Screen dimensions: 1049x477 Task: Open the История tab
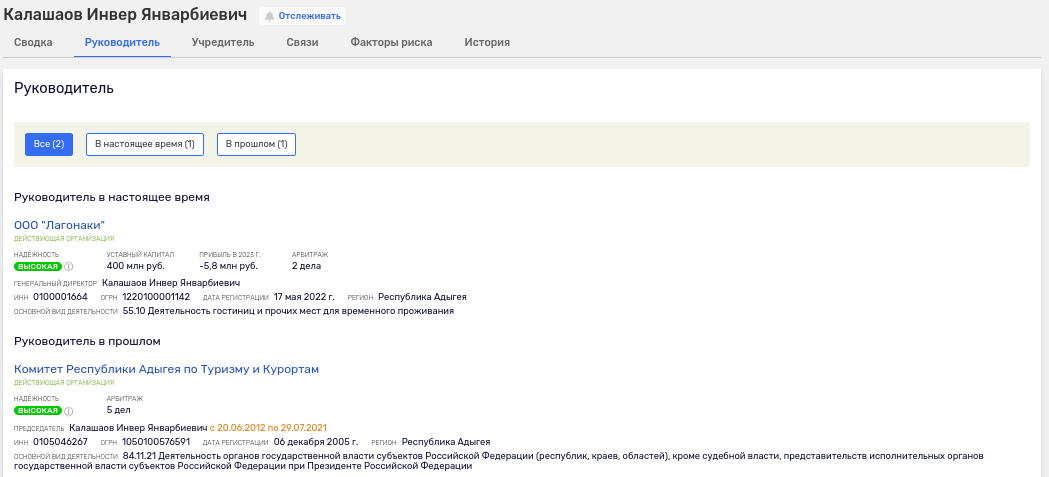click(x=487, y=42)
